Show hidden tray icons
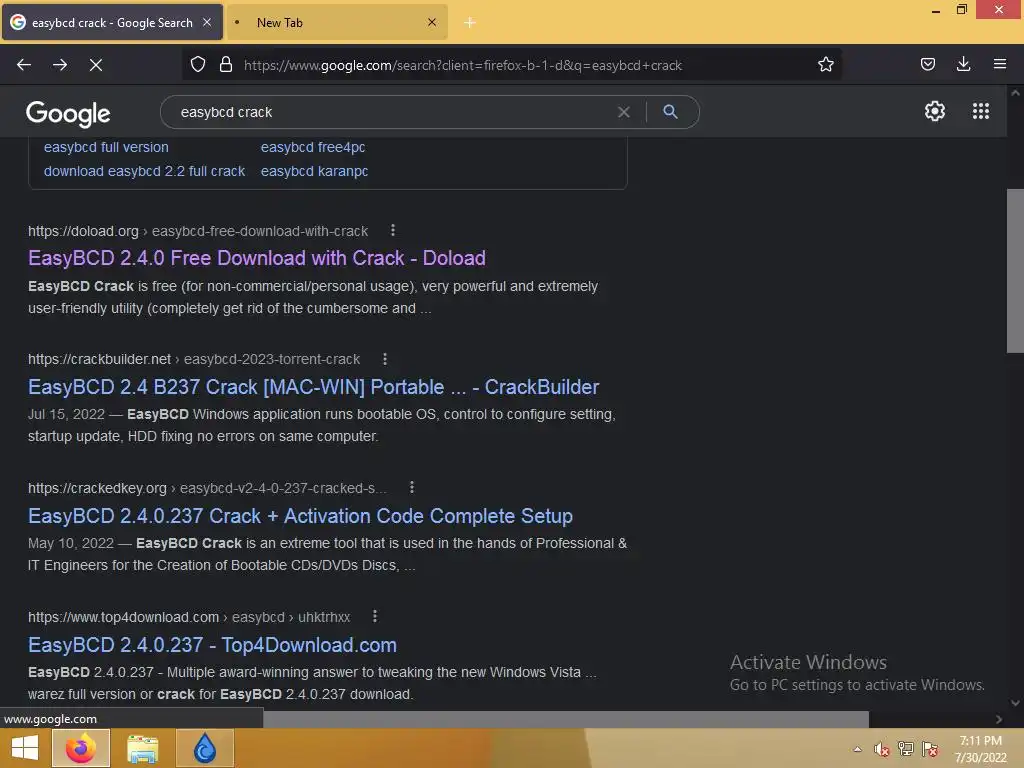Screen dimensions: 1024x768 (857, 749)
